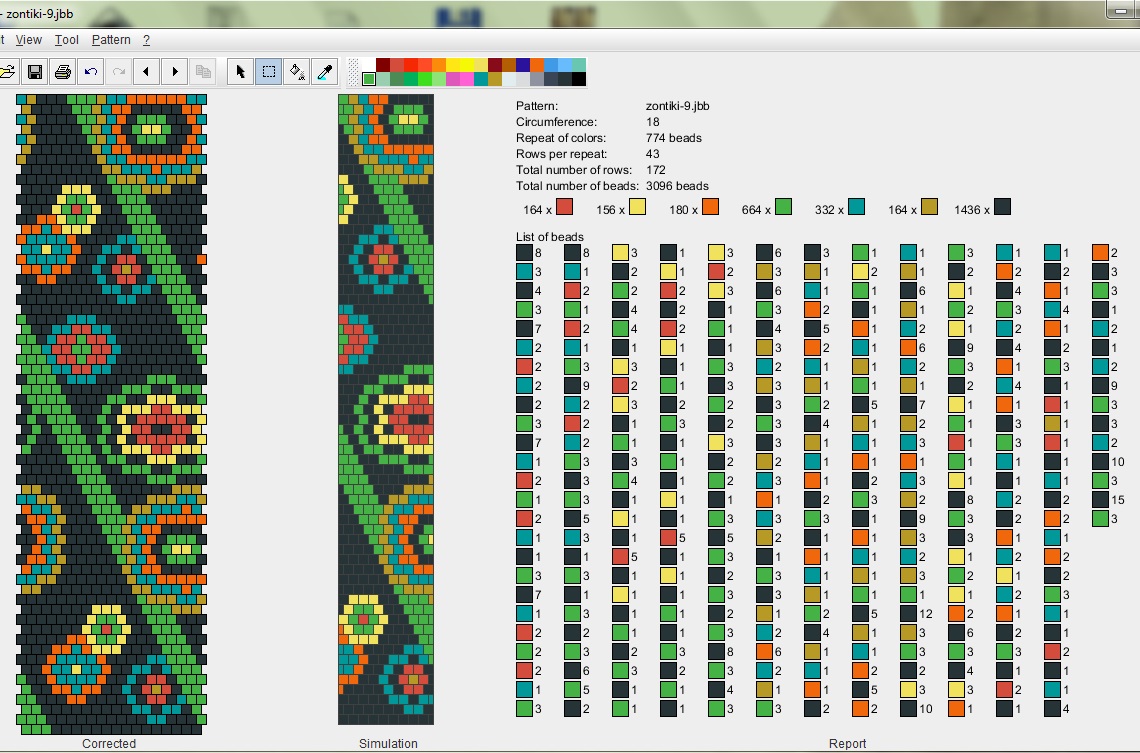Screen dimensions: 1140x753
Task: Click the Simulation bead preview
Action: point(386,409)
